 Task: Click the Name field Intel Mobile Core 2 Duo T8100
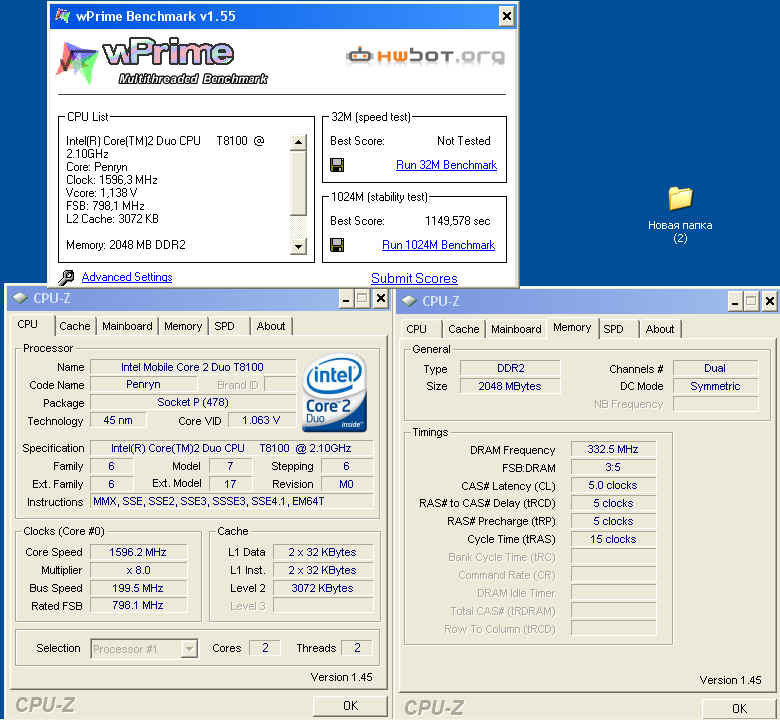[193, 367]
